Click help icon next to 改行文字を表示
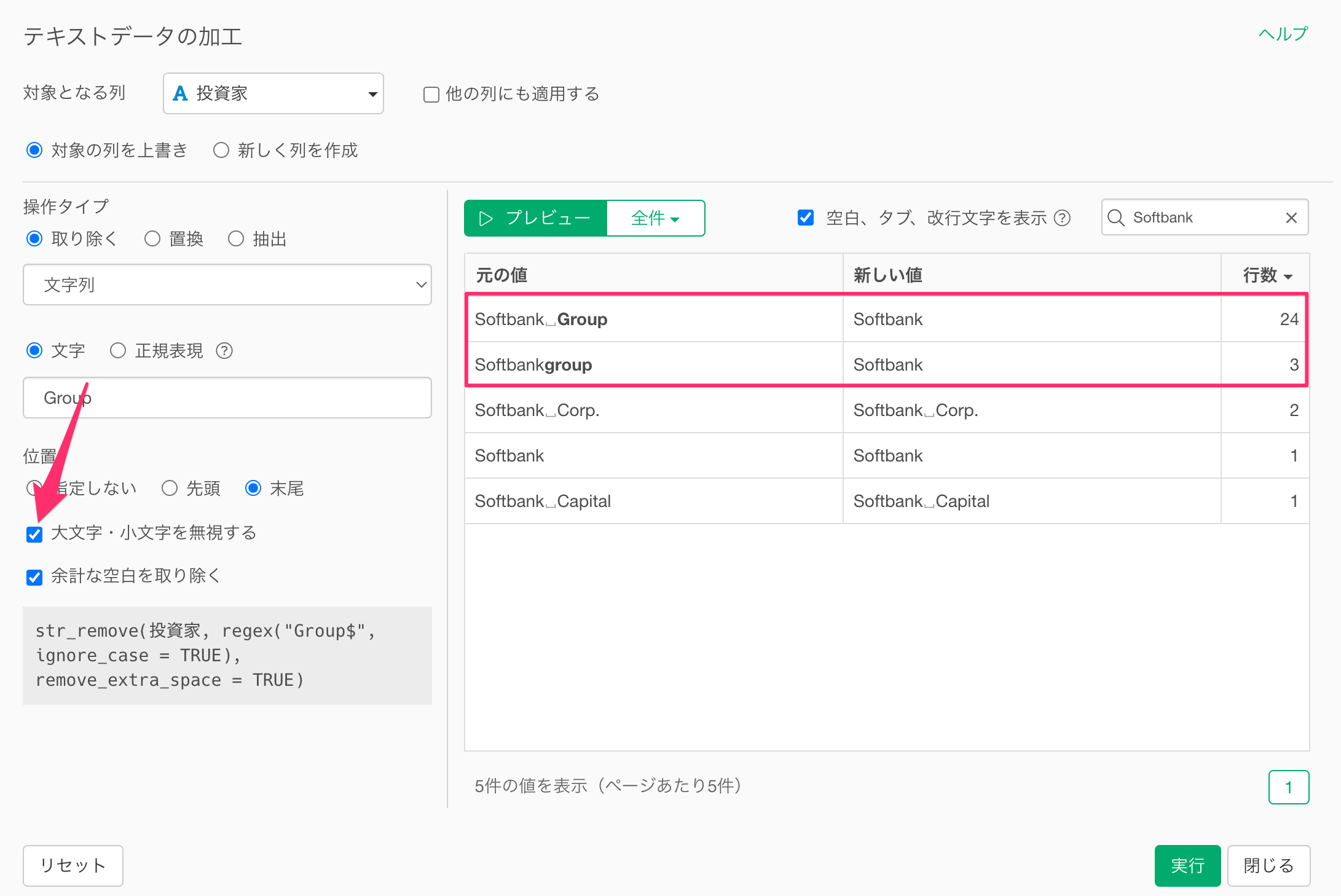 pos(1062,218)
